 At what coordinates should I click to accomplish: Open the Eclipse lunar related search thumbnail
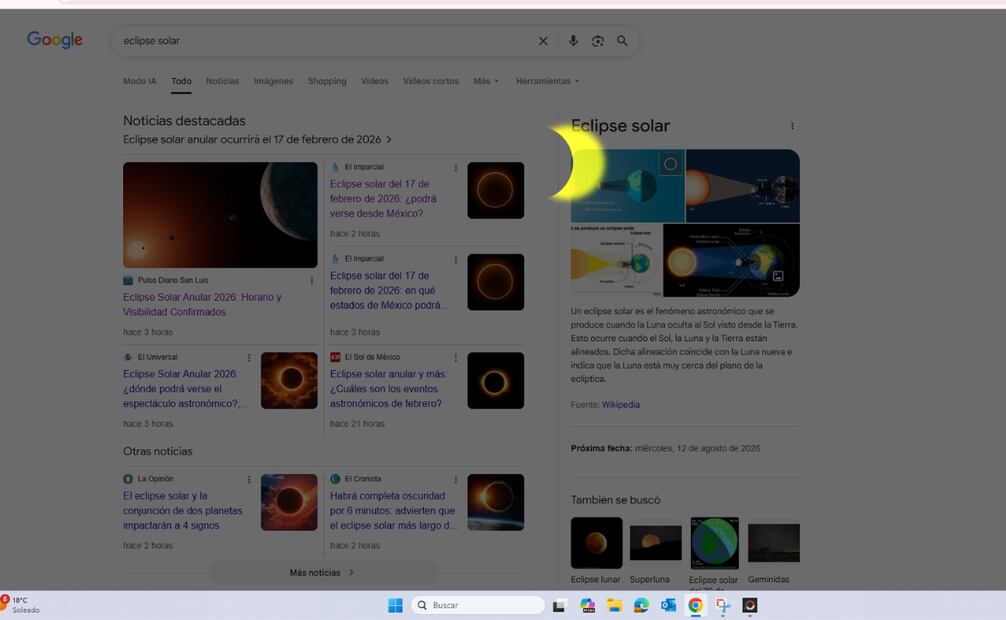point(597,543)
